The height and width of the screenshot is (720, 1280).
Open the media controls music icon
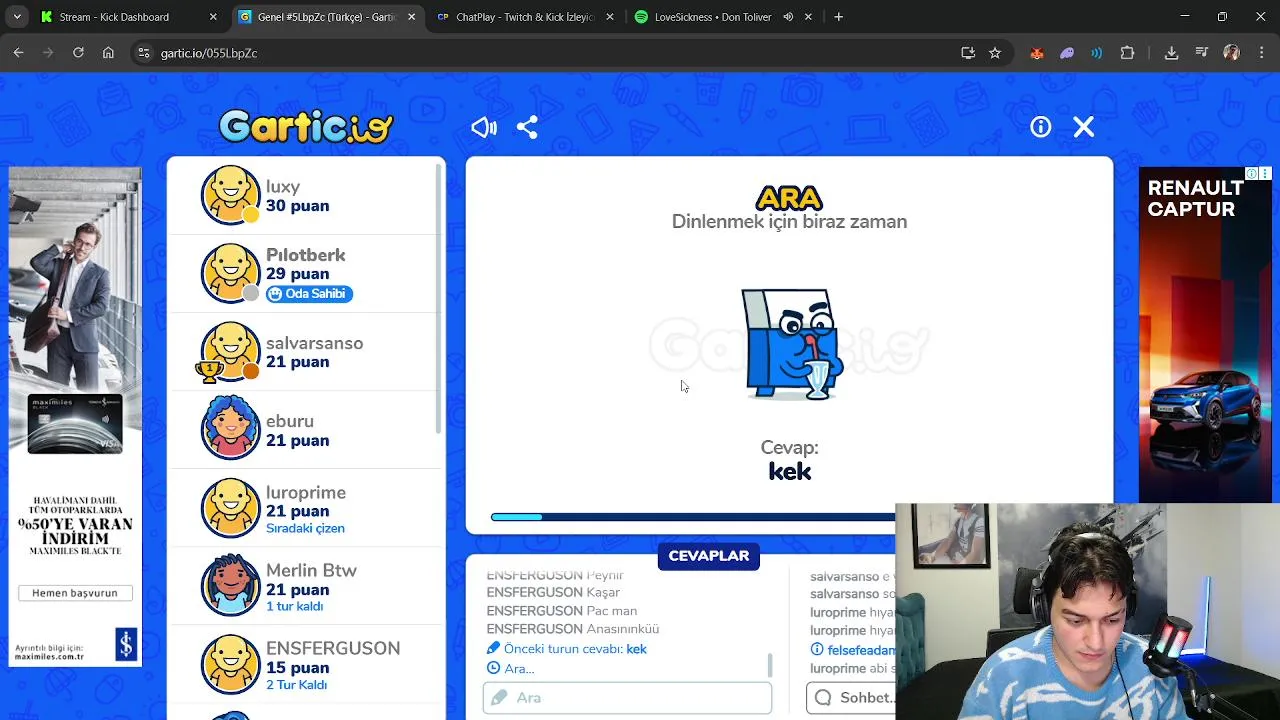pyautogui.click(x=1201, y=53)
